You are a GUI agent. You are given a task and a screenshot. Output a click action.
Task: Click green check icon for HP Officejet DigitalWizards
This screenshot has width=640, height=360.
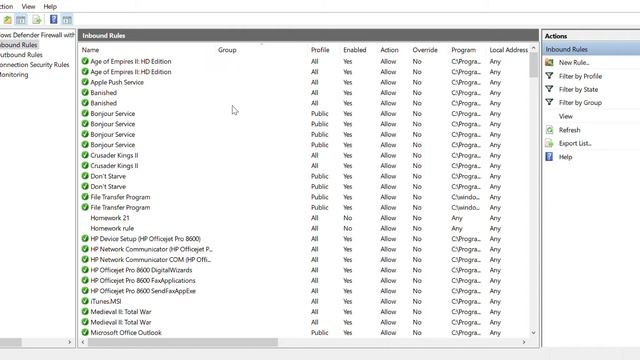[85, 270]
